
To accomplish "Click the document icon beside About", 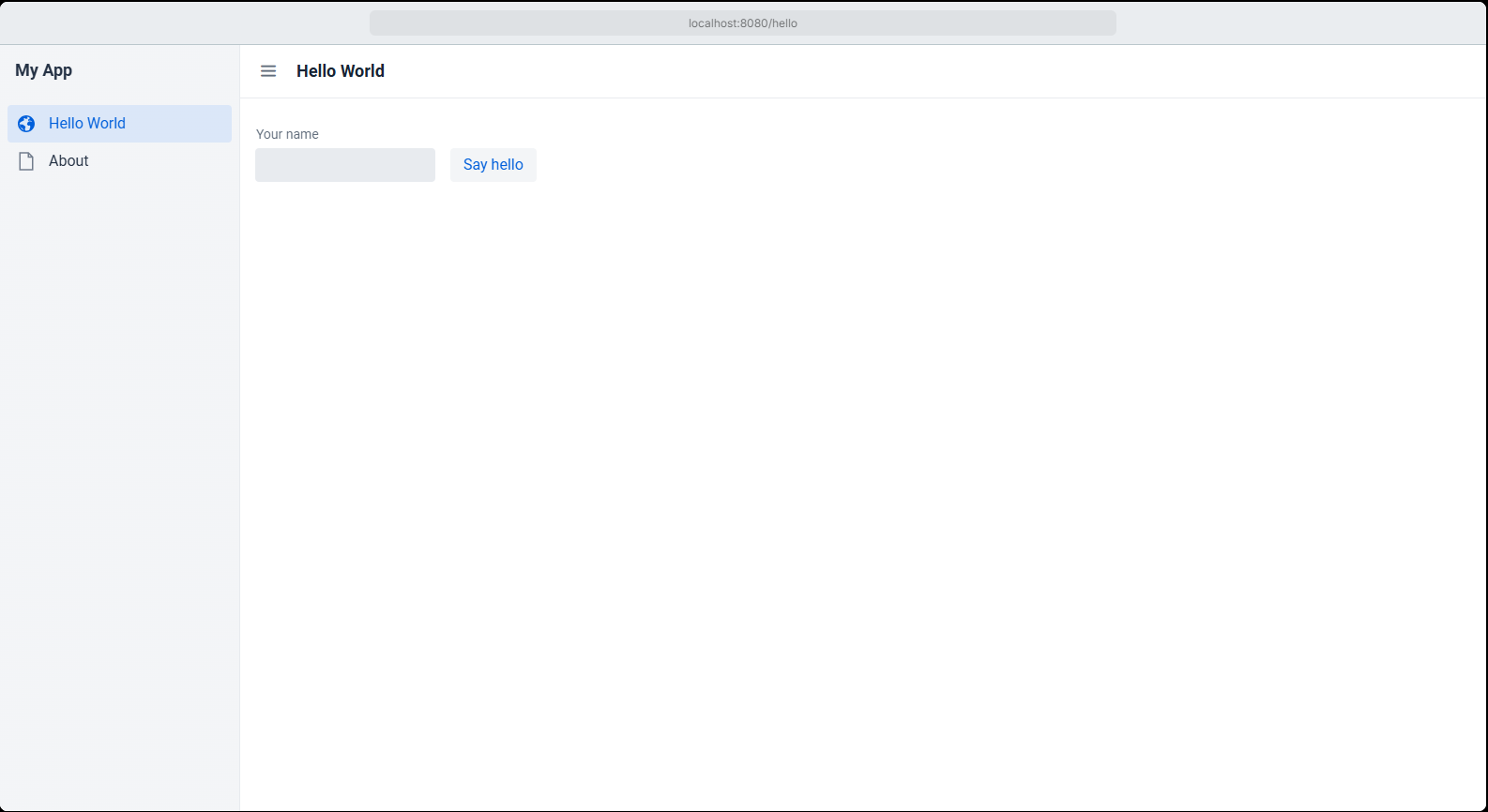I will point(26,161).
